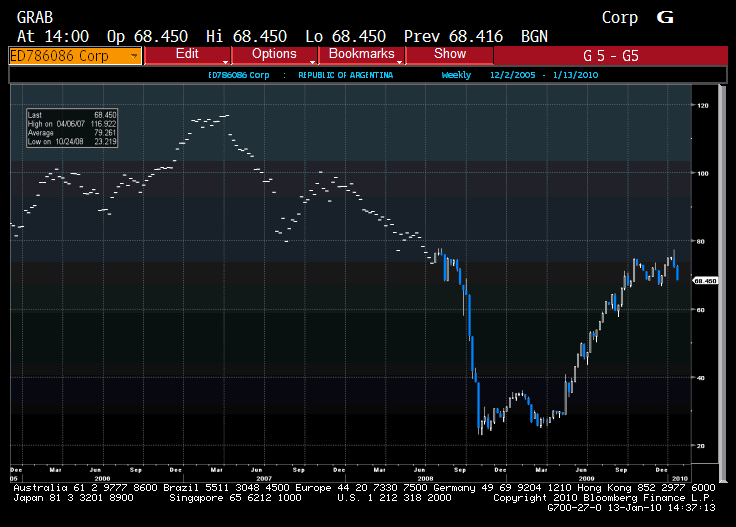Click the 60 y-axis label

pyautogui.click(x=701, y=310)
